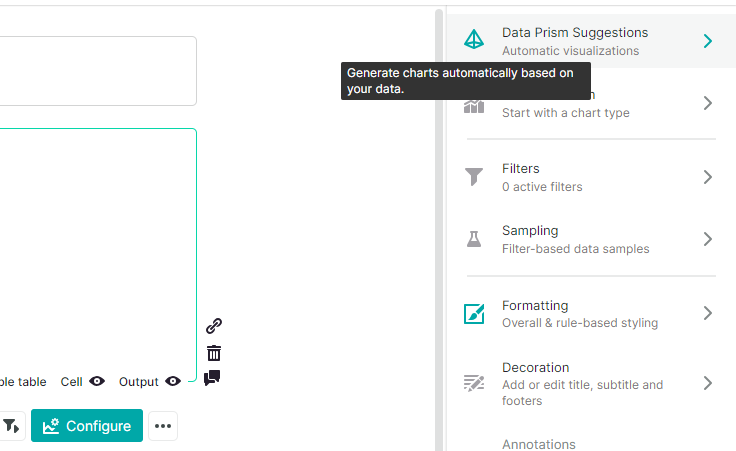Image resolution: width=736 pixels, height=451 pixels.
Task: Expand the Filters section arrow
Action: point(707,177)
